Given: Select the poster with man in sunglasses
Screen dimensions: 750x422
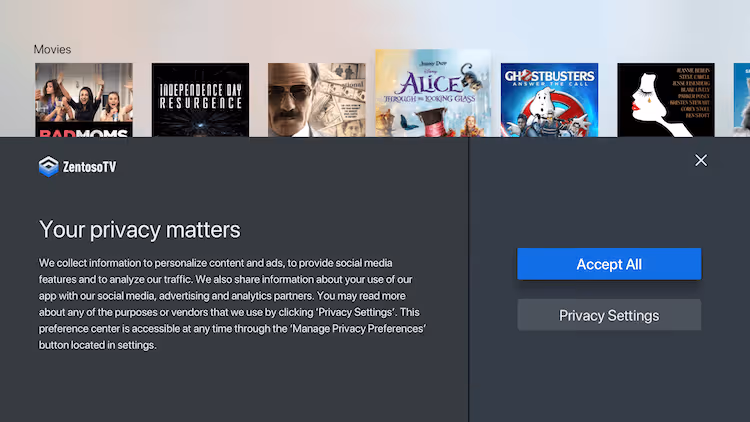Looking at the screenshot, I should (x=317, y=100).
